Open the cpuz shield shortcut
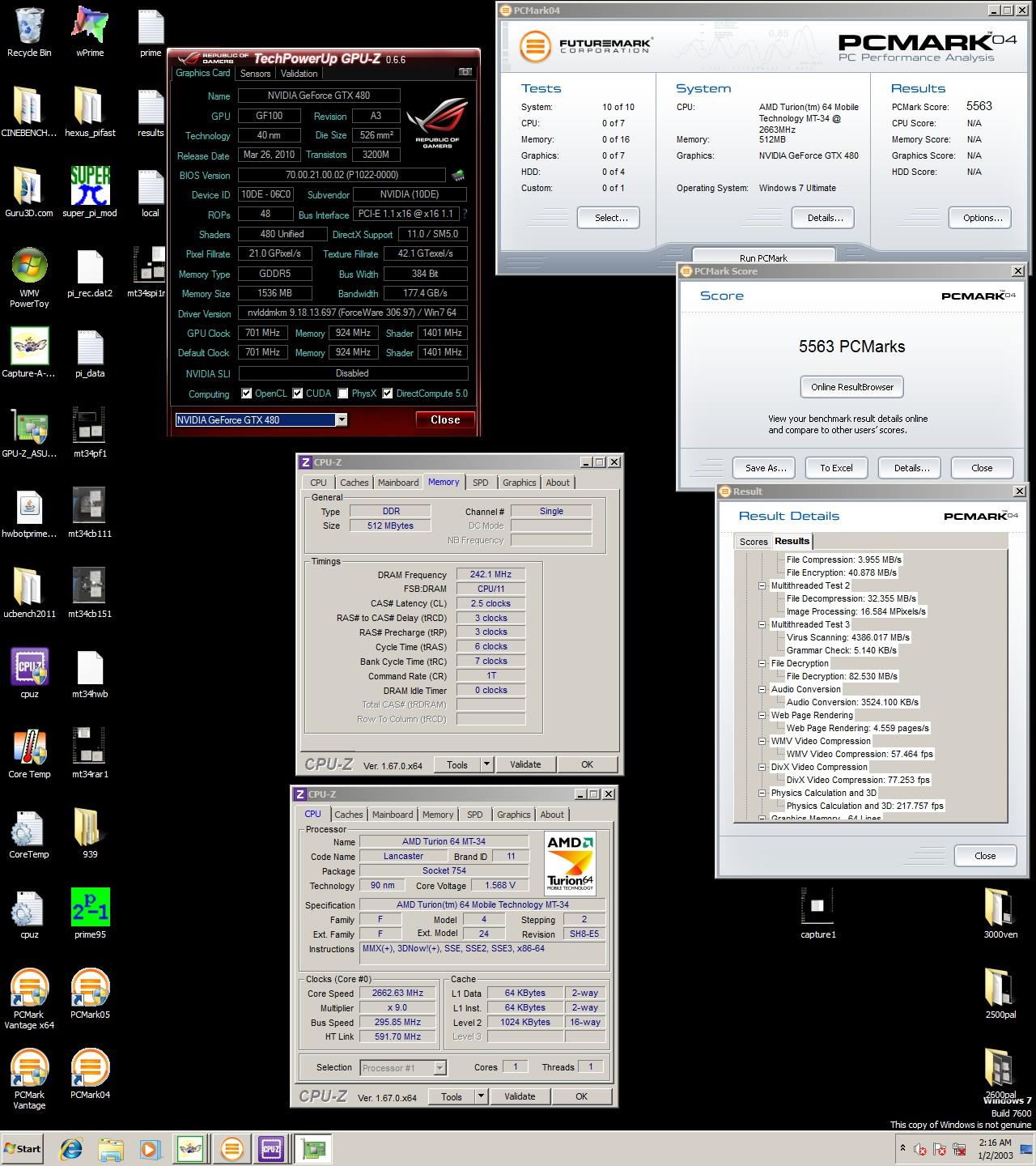1036x1166 pixels. pos(29,674)
